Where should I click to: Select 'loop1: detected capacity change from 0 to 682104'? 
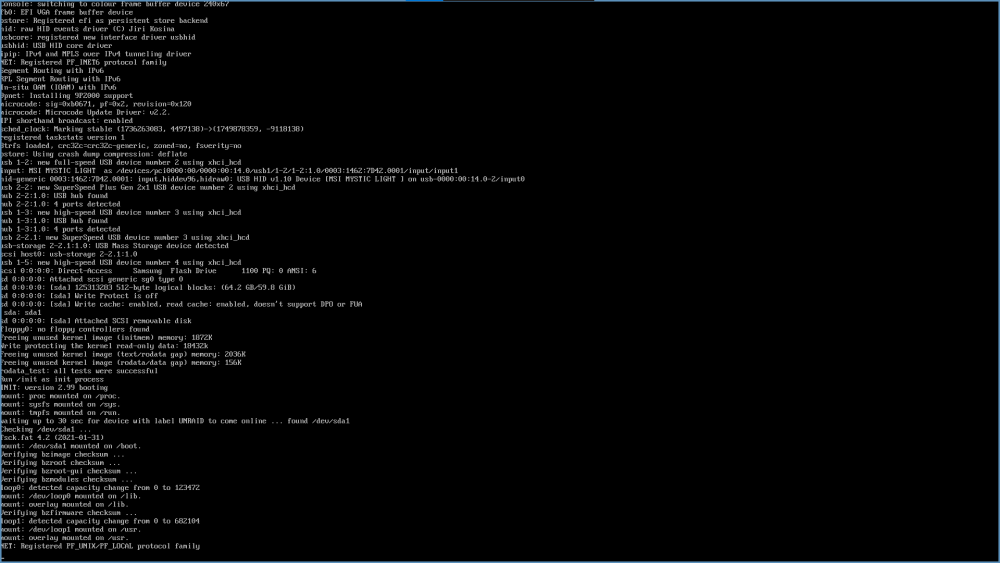100,520
